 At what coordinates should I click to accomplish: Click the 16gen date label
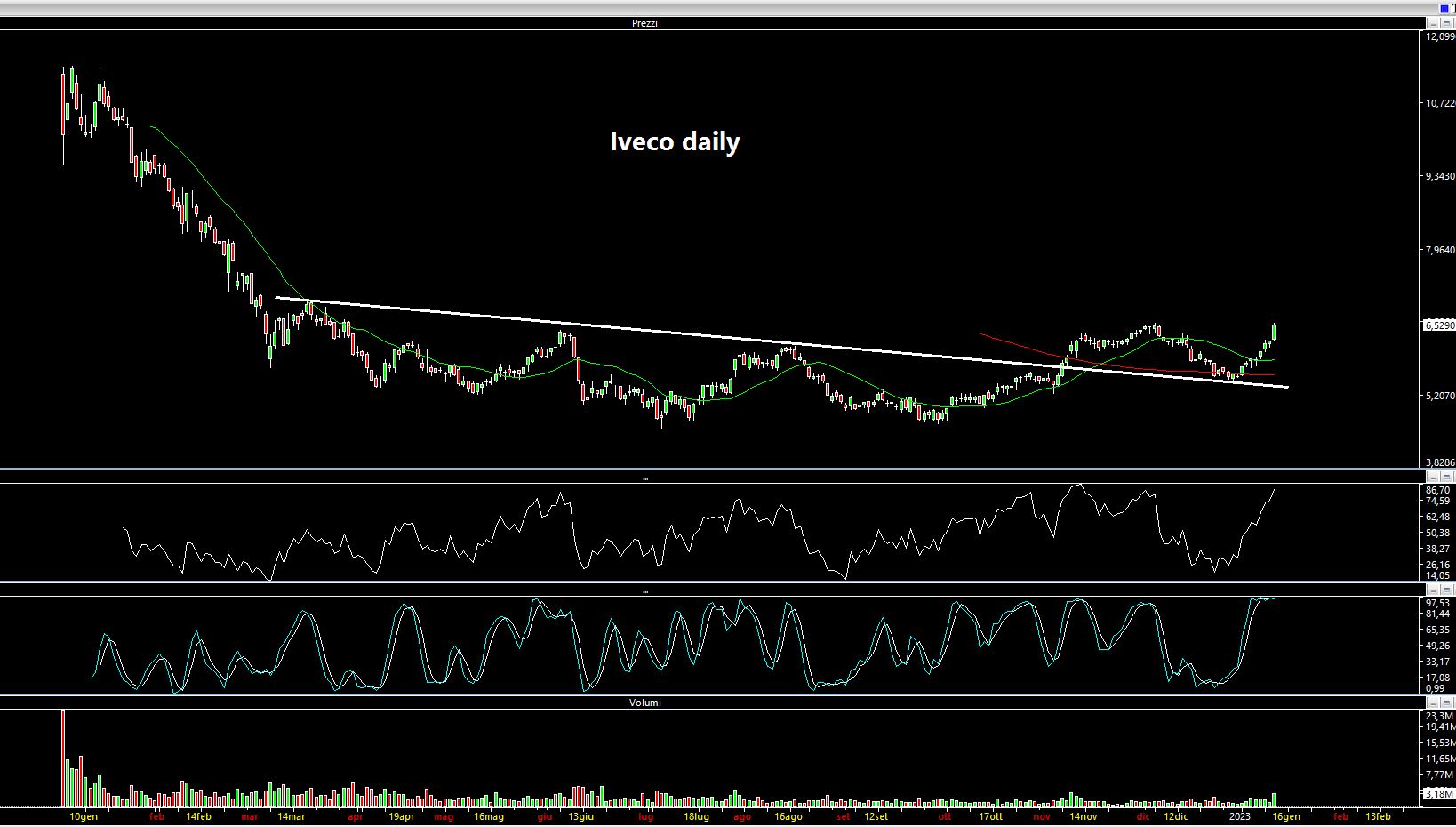1285,816
